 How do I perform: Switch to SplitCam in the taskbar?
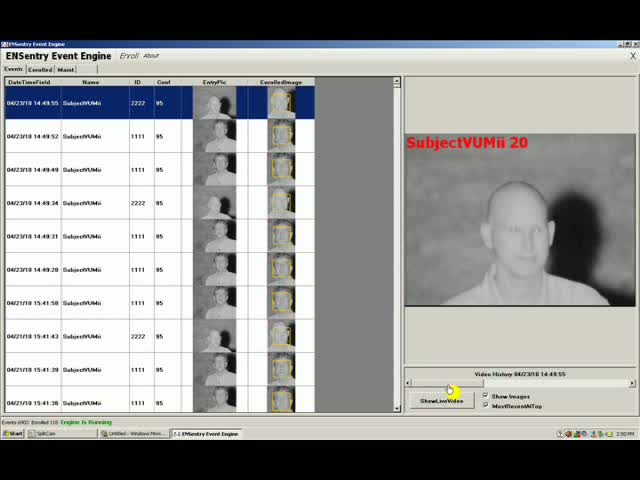coord(62,433)
